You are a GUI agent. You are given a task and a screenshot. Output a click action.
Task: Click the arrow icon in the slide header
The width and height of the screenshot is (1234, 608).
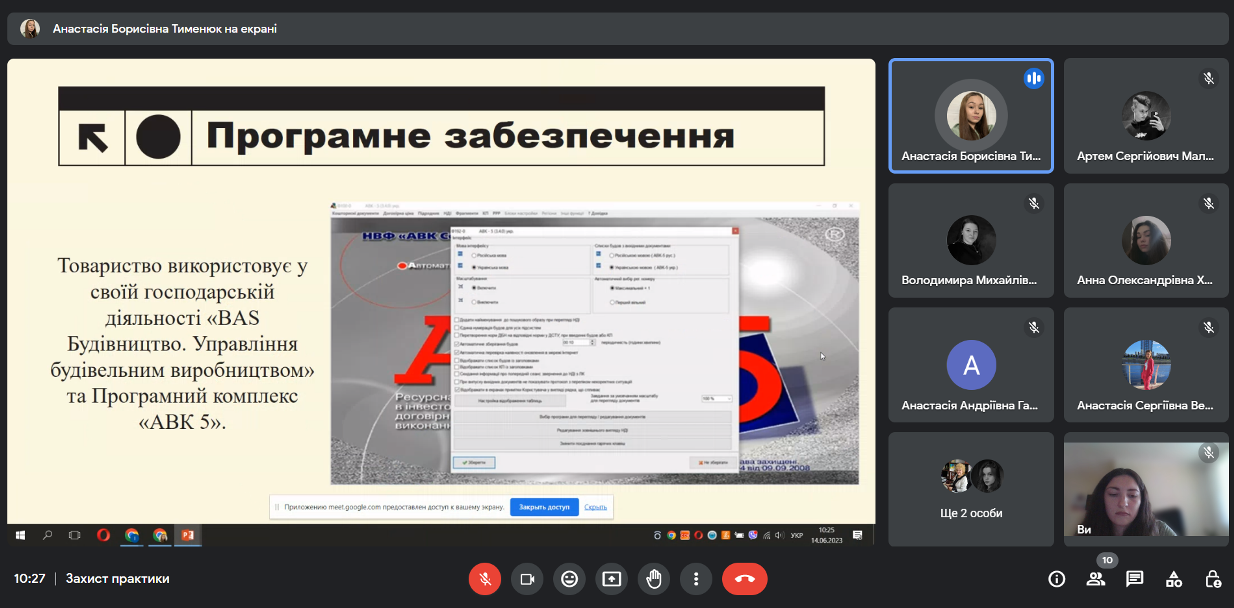click(x=93, y=136)
